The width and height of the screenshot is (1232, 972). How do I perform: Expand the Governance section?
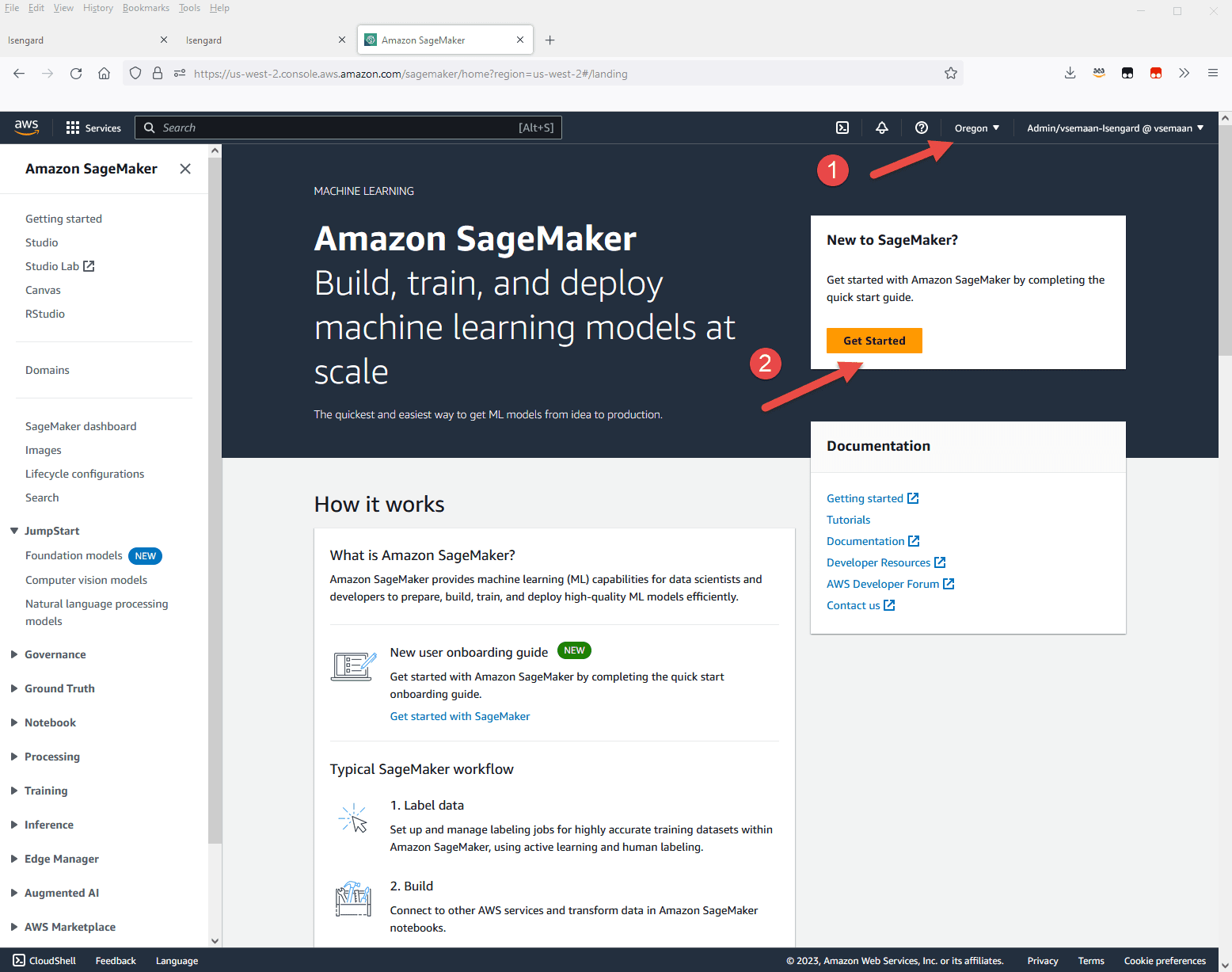coord(13,654)
